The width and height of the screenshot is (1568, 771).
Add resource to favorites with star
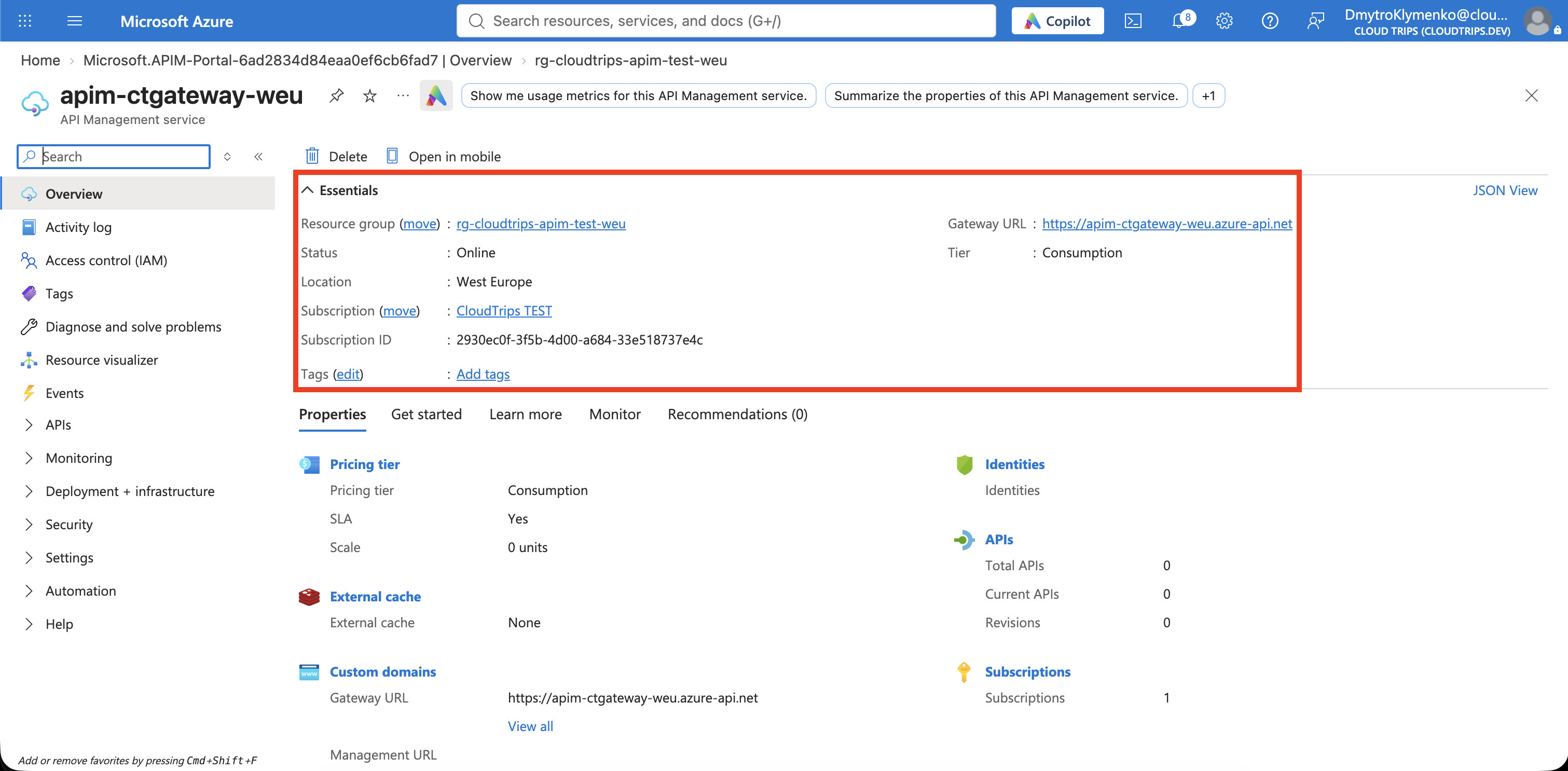click(x=369, y=95)
